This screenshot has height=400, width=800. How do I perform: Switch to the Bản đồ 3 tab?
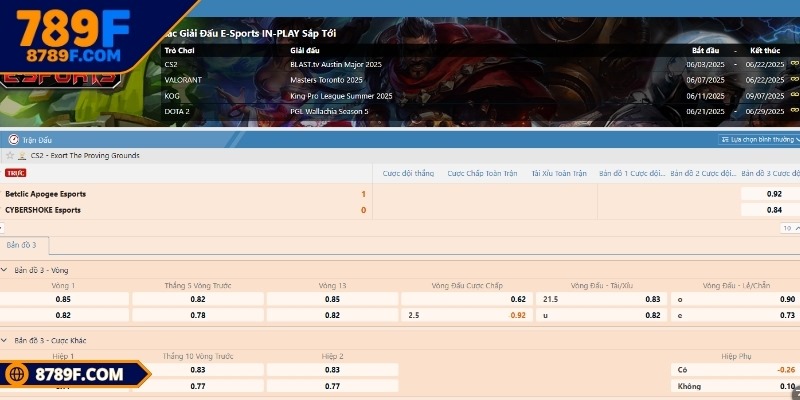(22, 245)
